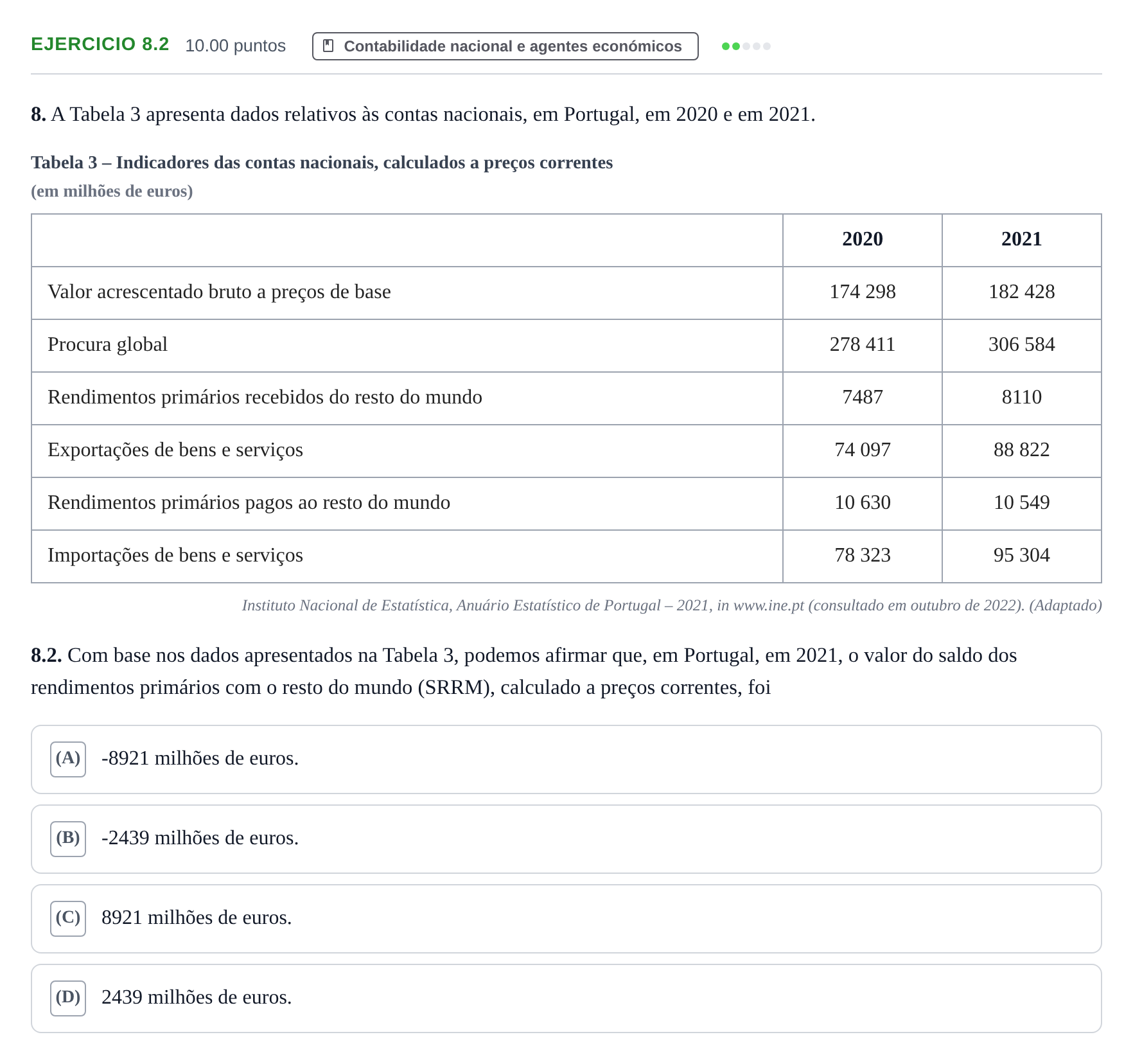Click the value 278 411
This screenshot has height=1064, width=1133.
(x=862, y=344)
